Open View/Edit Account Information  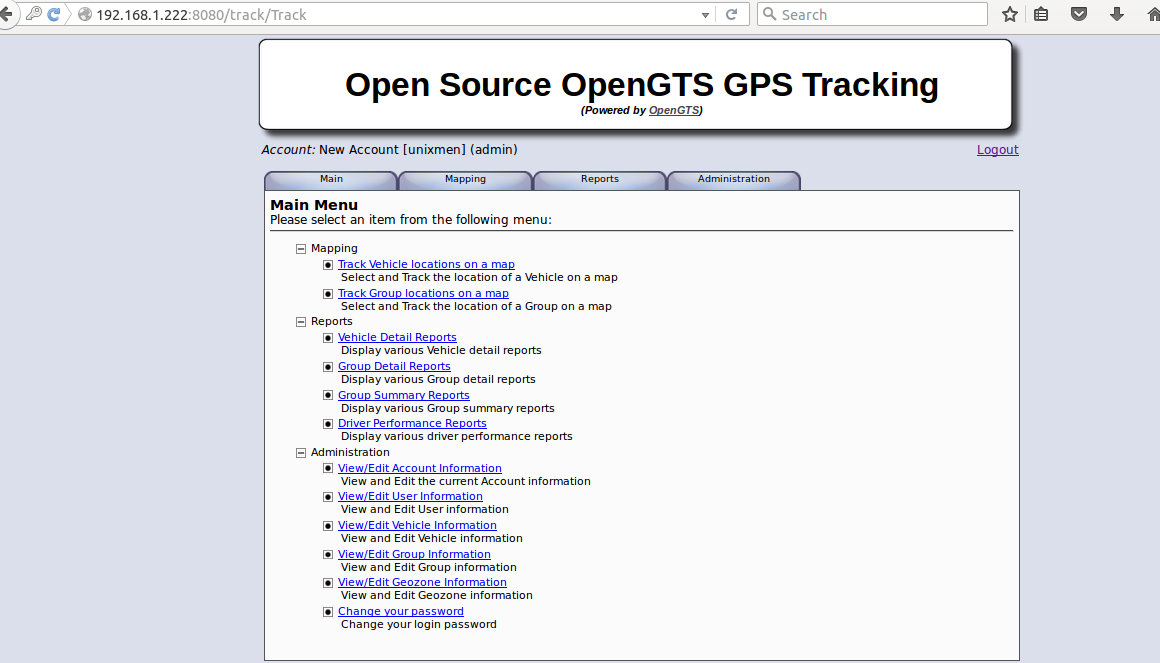pos(419,468)
